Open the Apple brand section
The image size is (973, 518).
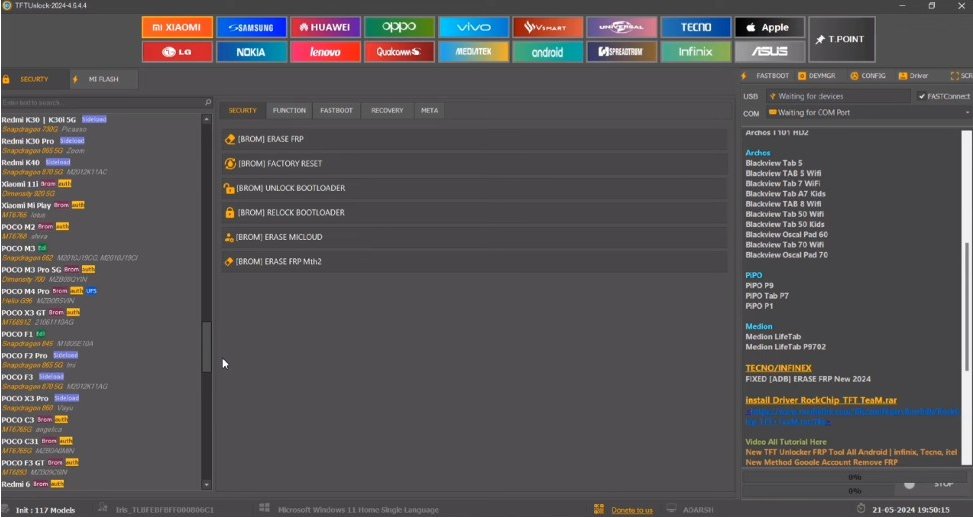pyautogui.click(x=769, y=27)
